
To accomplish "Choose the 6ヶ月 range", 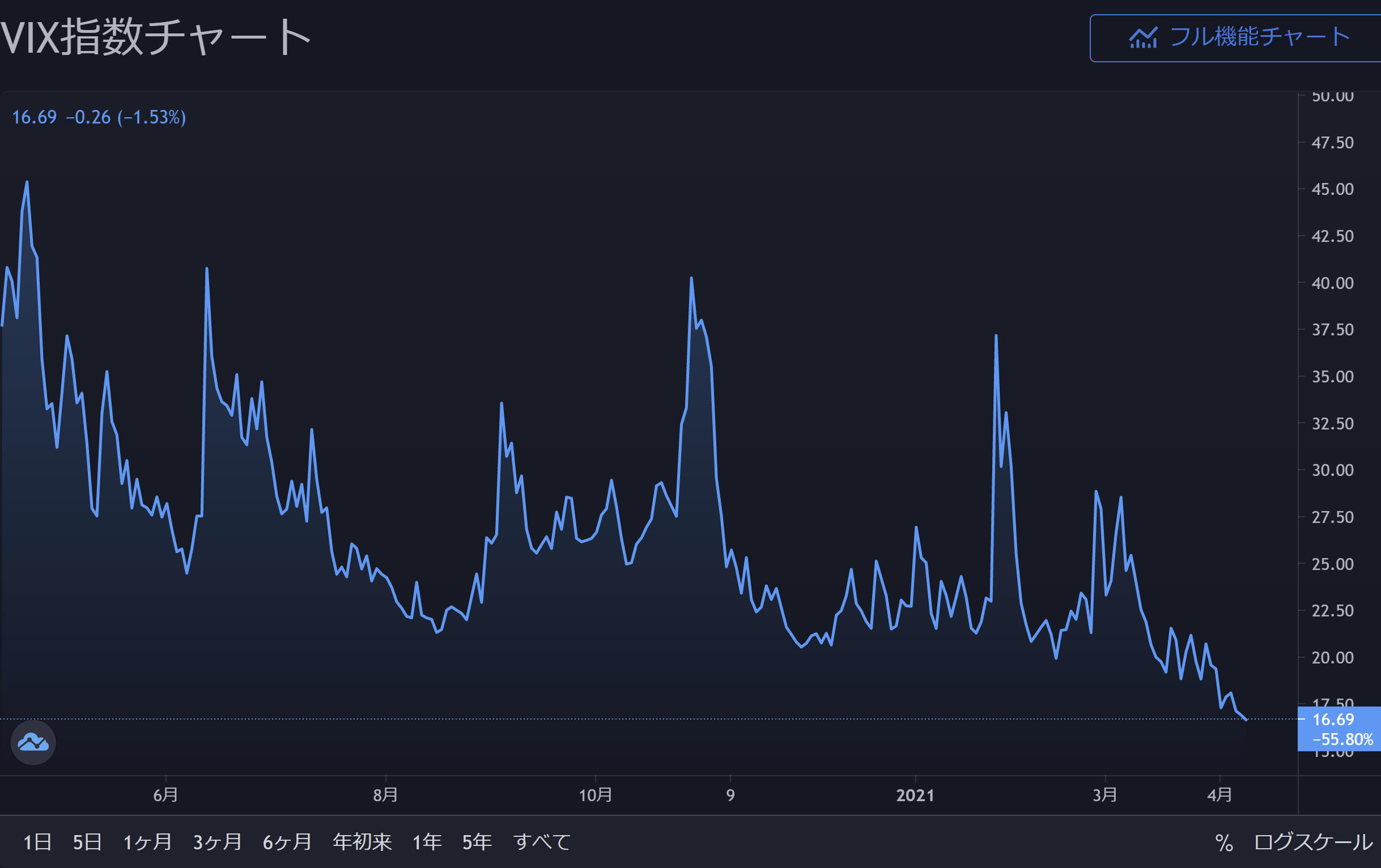I will point(287,842).
